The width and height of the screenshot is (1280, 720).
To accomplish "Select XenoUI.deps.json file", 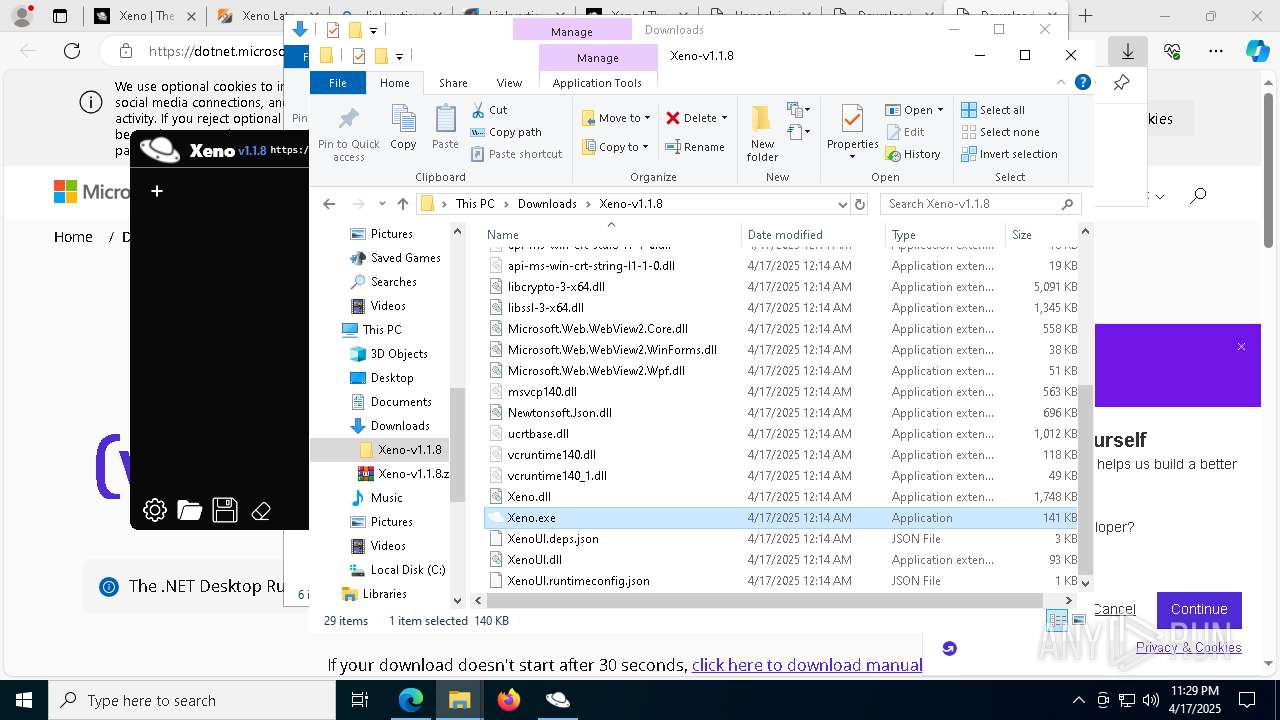I will (x=553, y=539).
